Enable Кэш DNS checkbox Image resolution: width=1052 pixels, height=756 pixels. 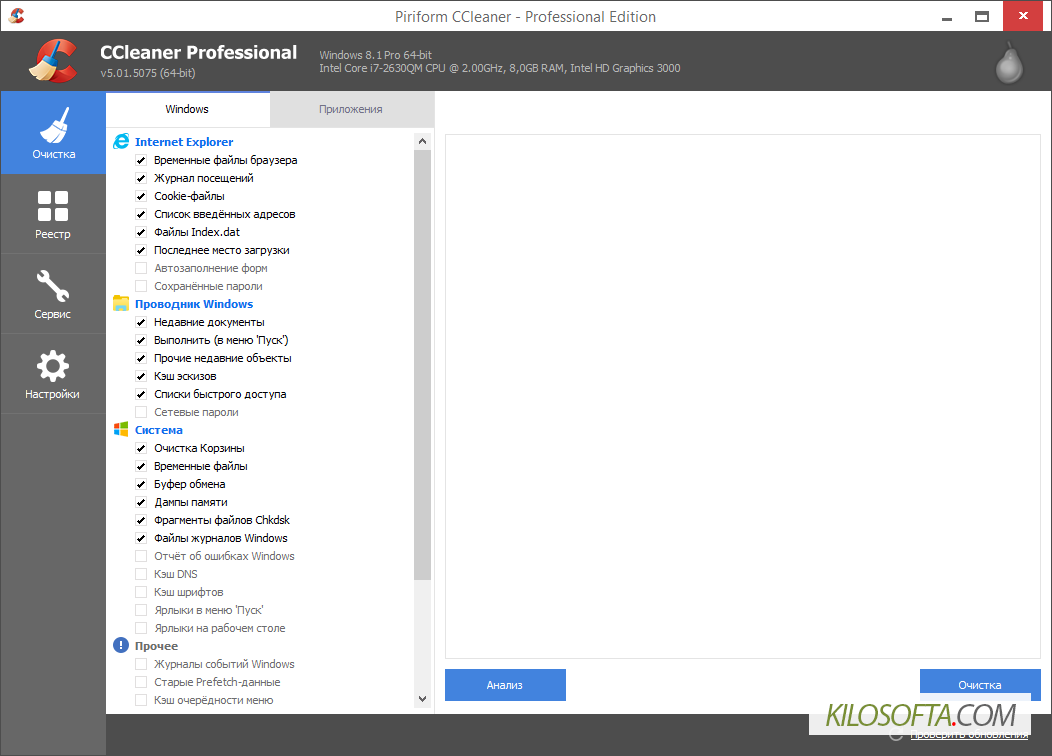[x=141, y=574]
